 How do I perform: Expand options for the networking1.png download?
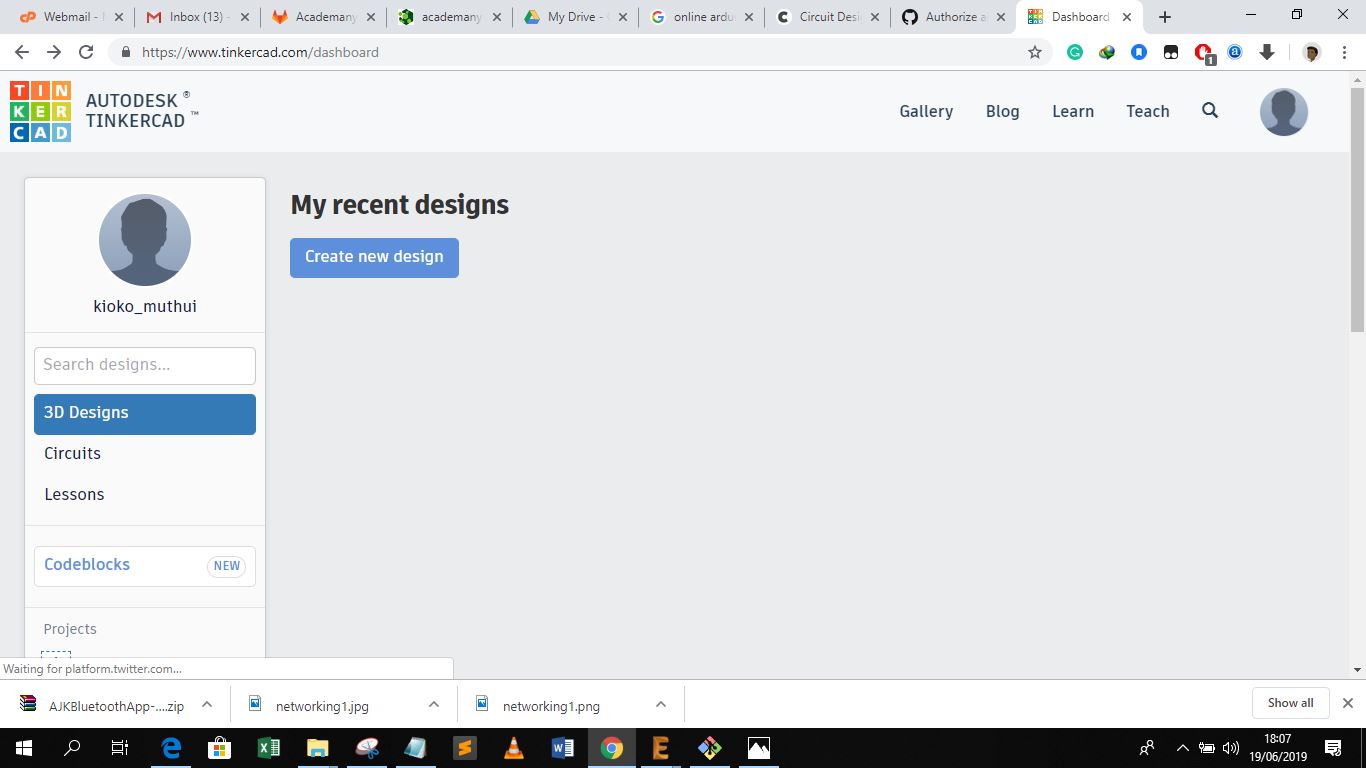coord(661,704)
